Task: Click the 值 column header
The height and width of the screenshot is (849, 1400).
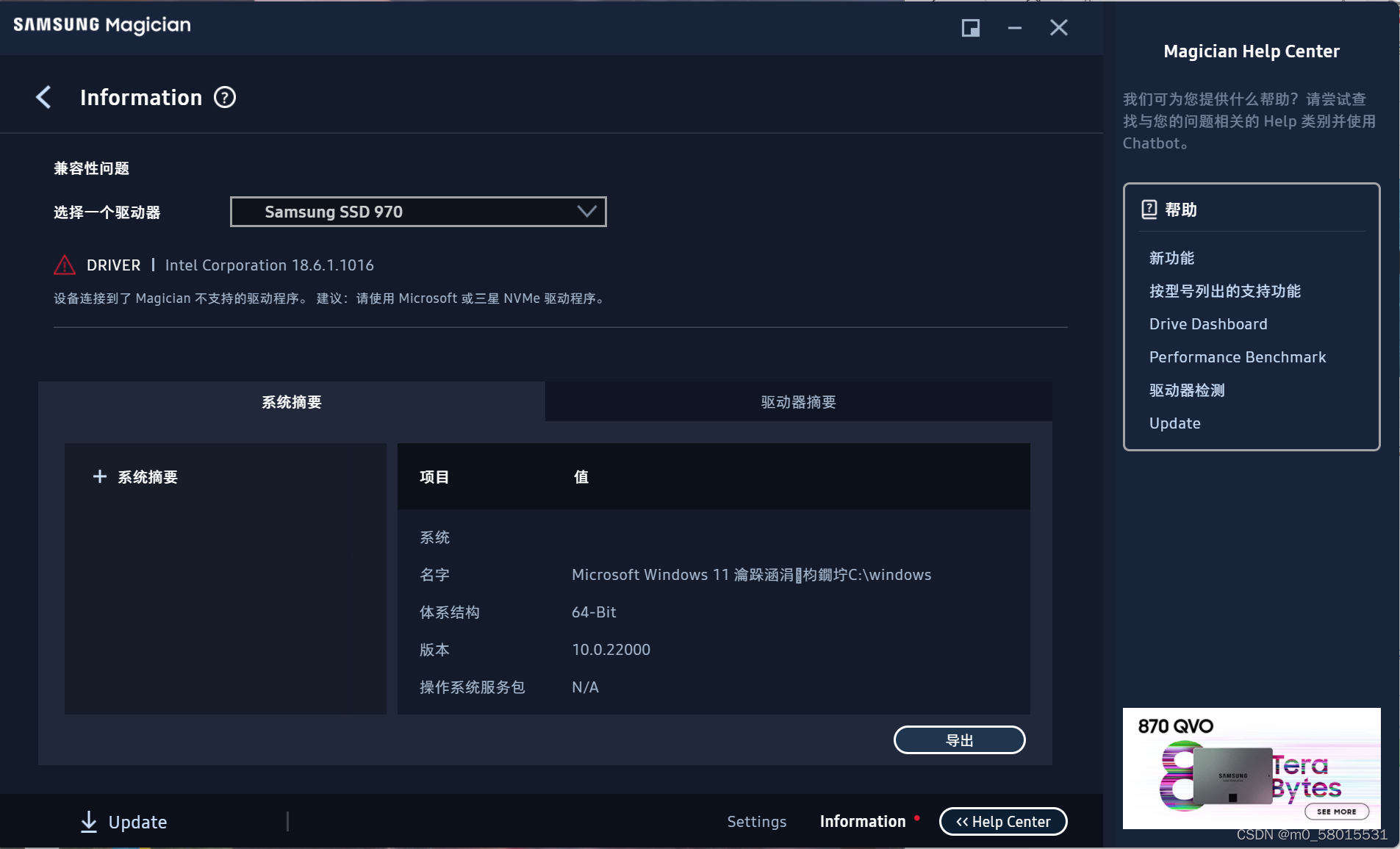Action: point(581,477)
